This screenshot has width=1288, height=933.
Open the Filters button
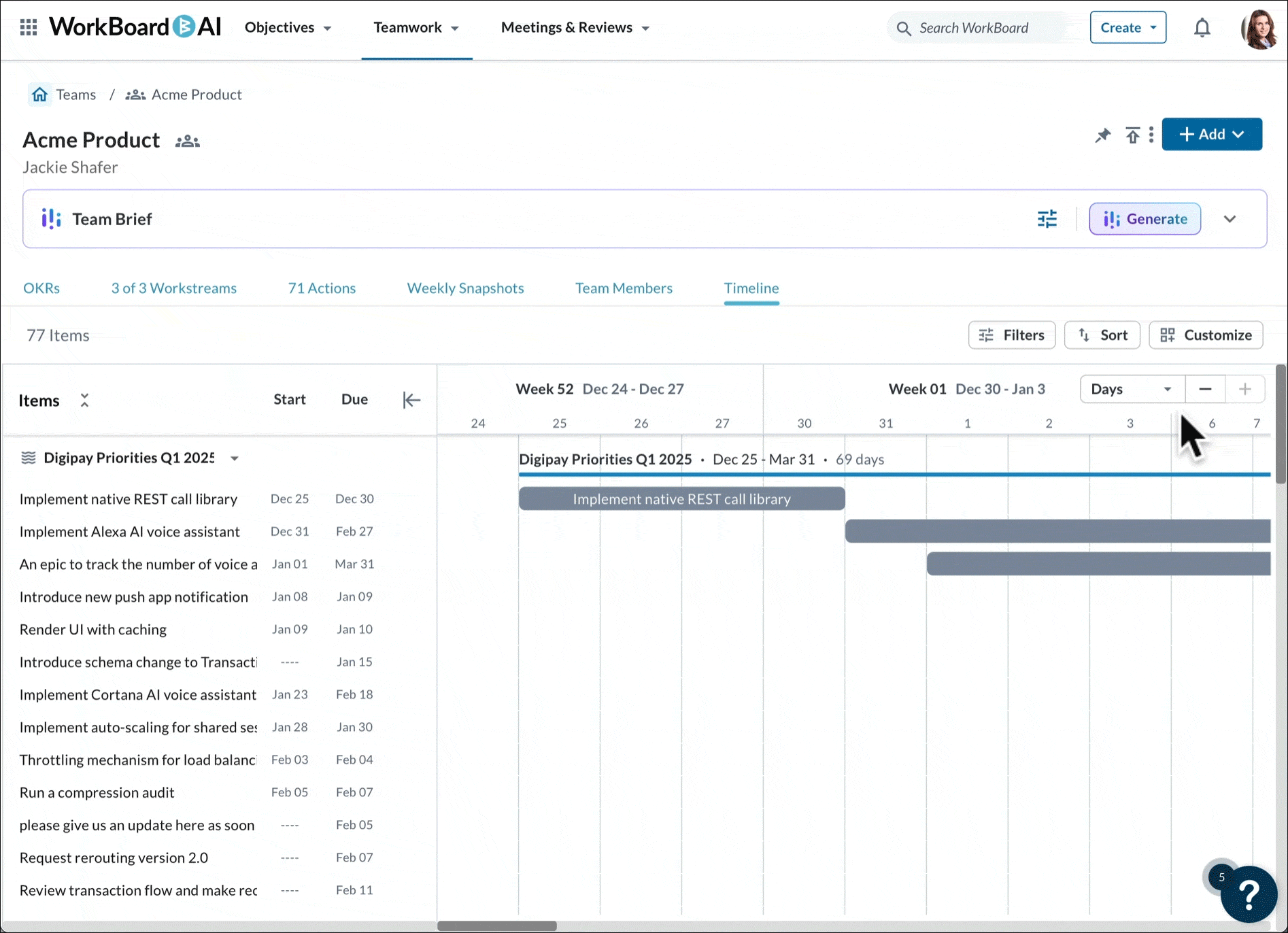tap(1011, 335)
